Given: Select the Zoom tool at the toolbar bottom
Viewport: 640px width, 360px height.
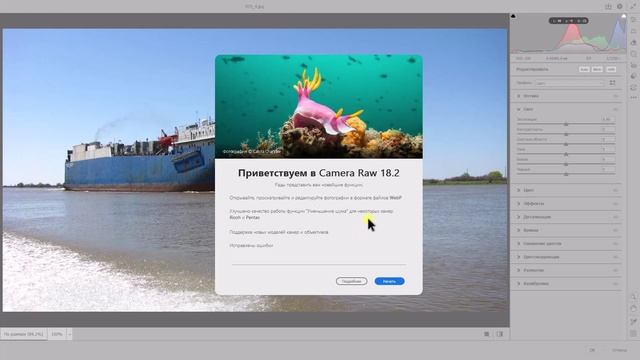Looking at the screenshot, I should tap(633, 296).
